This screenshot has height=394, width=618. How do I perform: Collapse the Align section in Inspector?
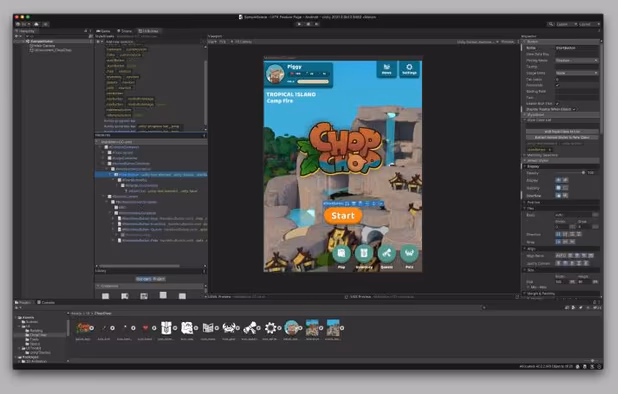(x=525, y=249)
